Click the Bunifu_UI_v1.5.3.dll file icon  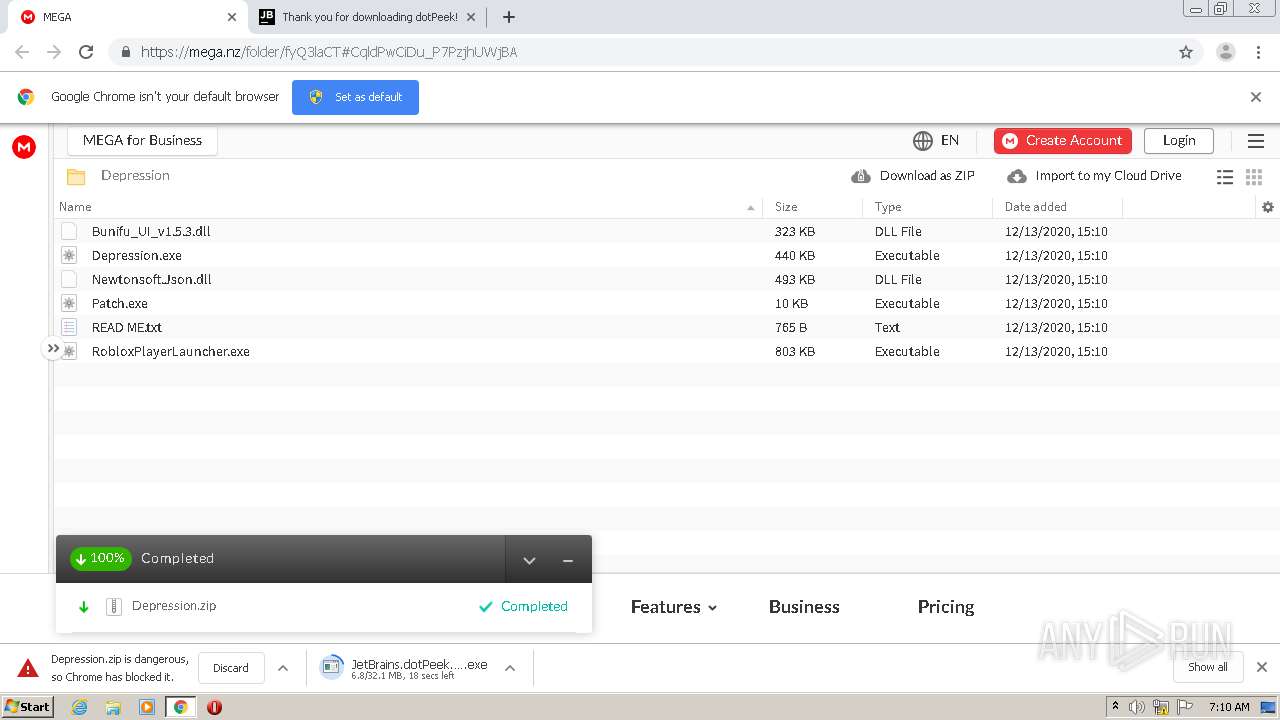coord(69,231)
